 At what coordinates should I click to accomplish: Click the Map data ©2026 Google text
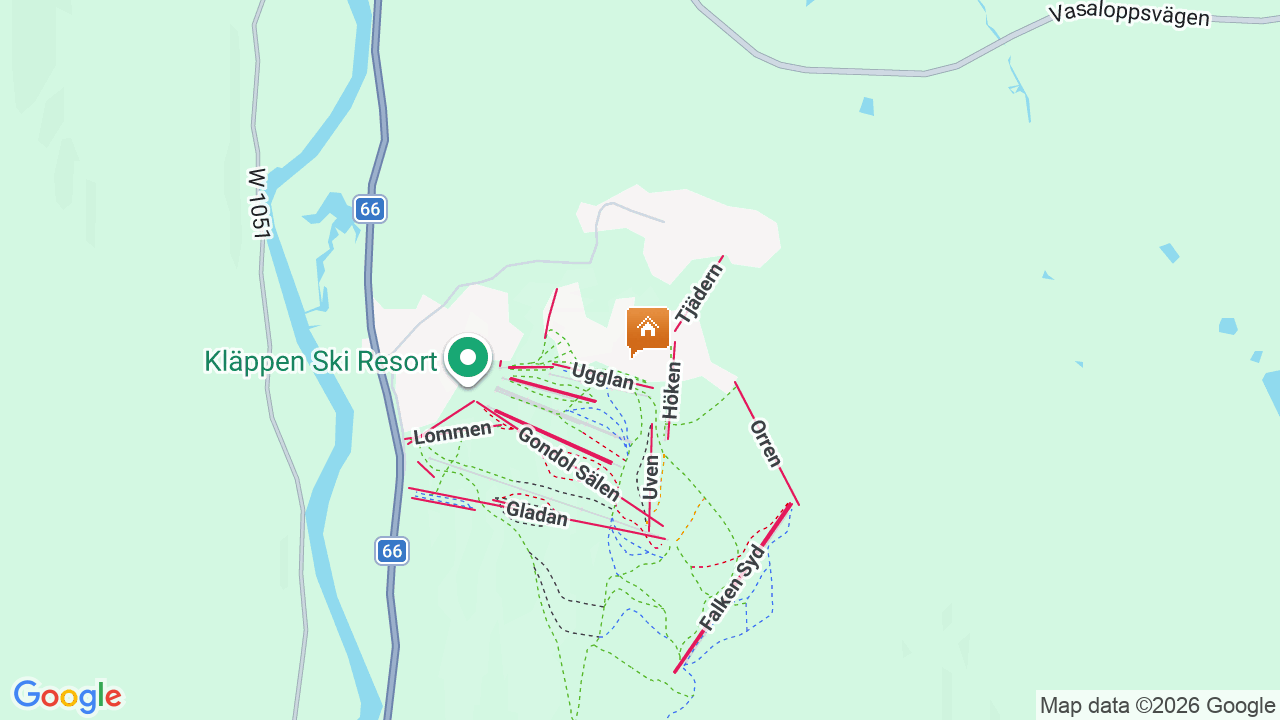pyautogui.click(x=1157, y=706)
